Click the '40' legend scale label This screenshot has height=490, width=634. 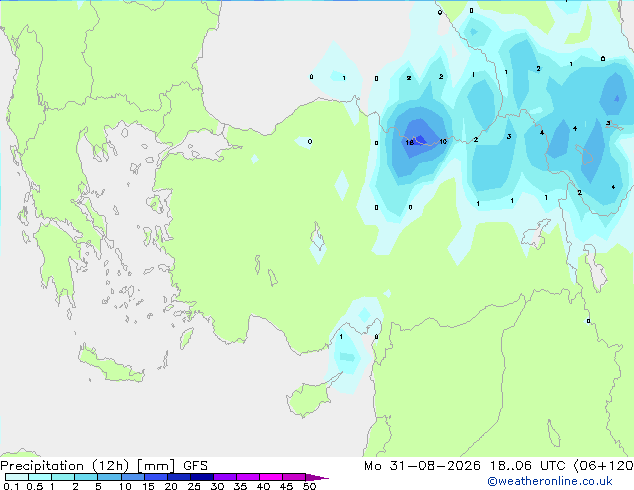[263, 486]
